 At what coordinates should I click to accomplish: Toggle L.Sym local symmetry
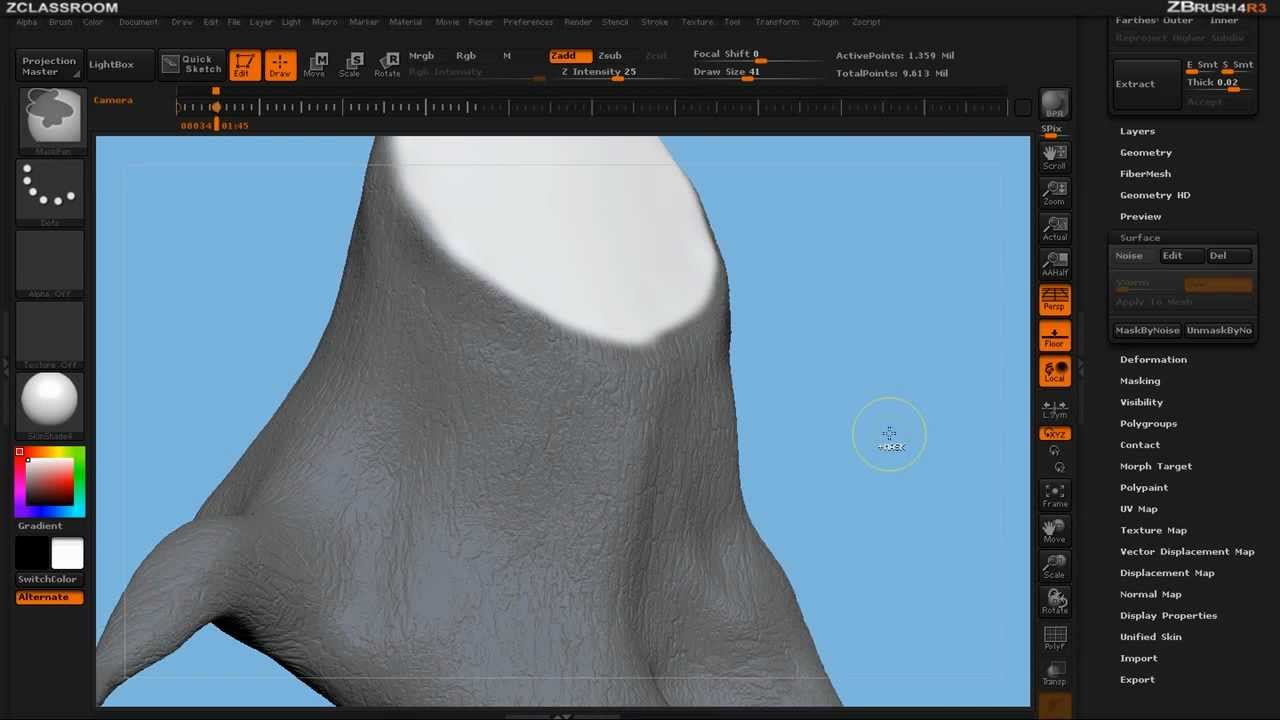[x=1054, y=410]
